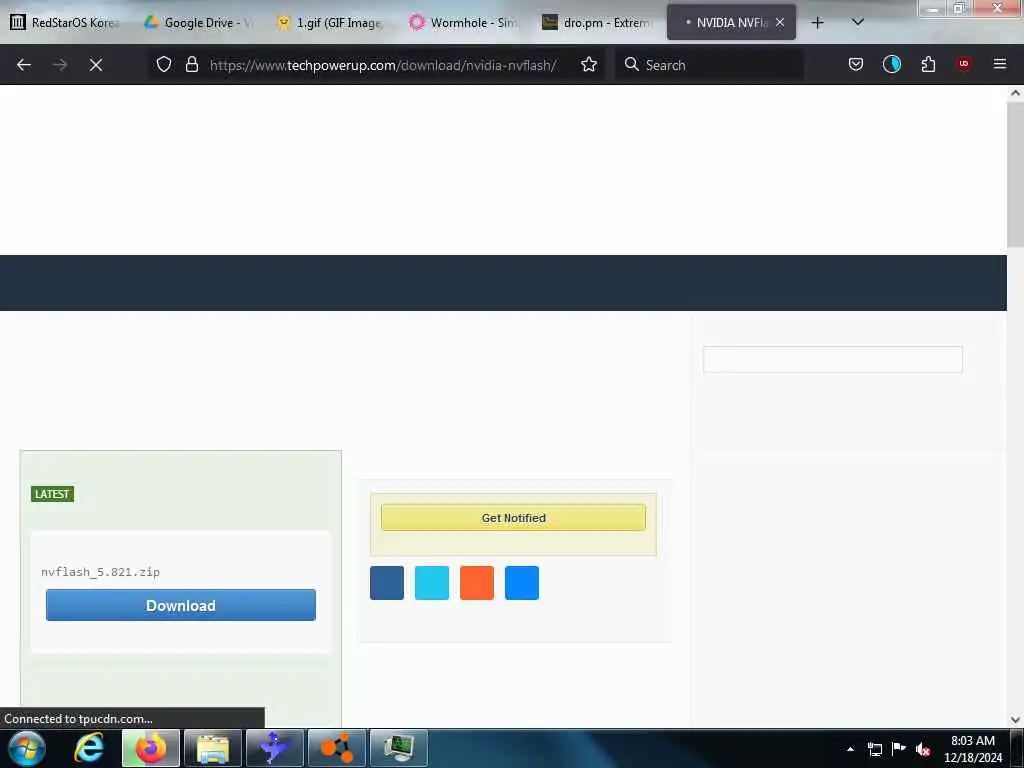Click the sidebar search input field
The height and width of the screenshot is (768, 1024).
tap(833, 360)
